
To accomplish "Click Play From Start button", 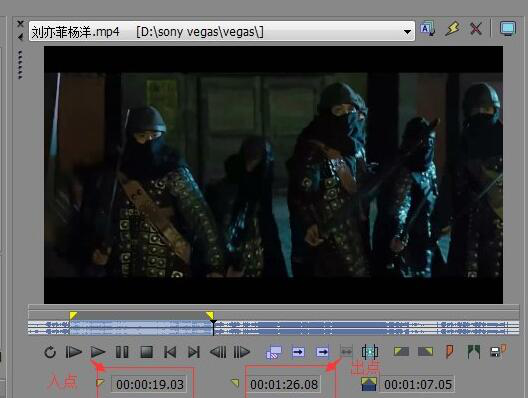I will (73, 352).
